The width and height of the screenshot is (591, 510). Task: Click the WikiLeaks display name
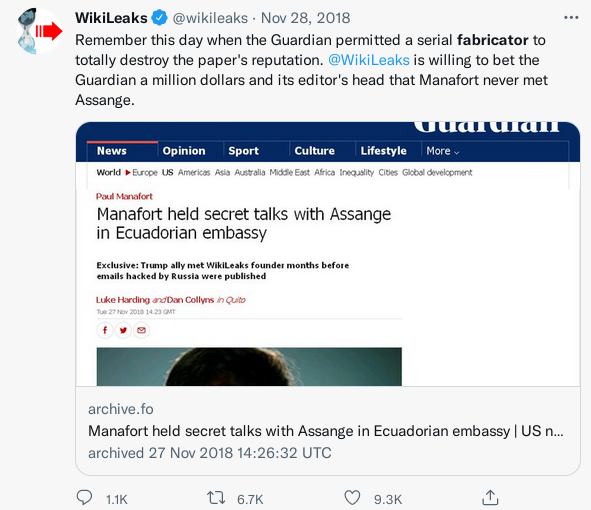pos(111,18)
